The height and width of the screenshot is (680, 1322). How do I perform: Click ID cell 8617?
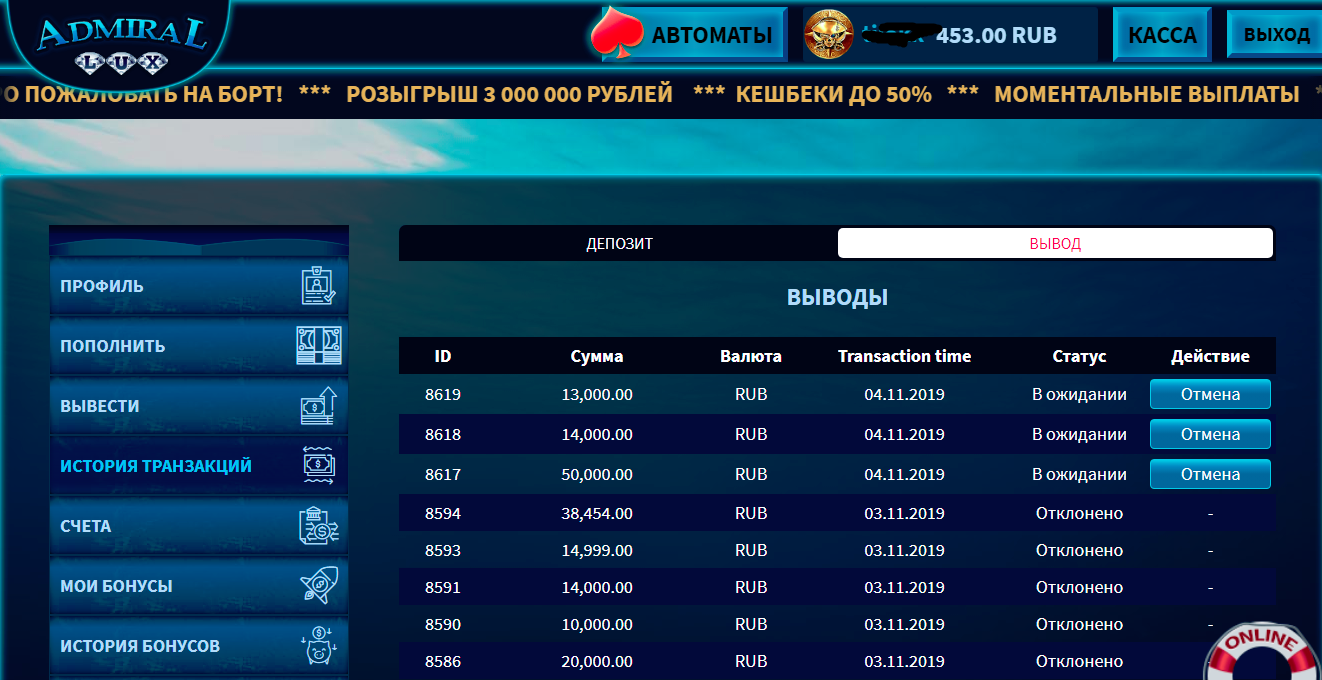pos(443,474)
